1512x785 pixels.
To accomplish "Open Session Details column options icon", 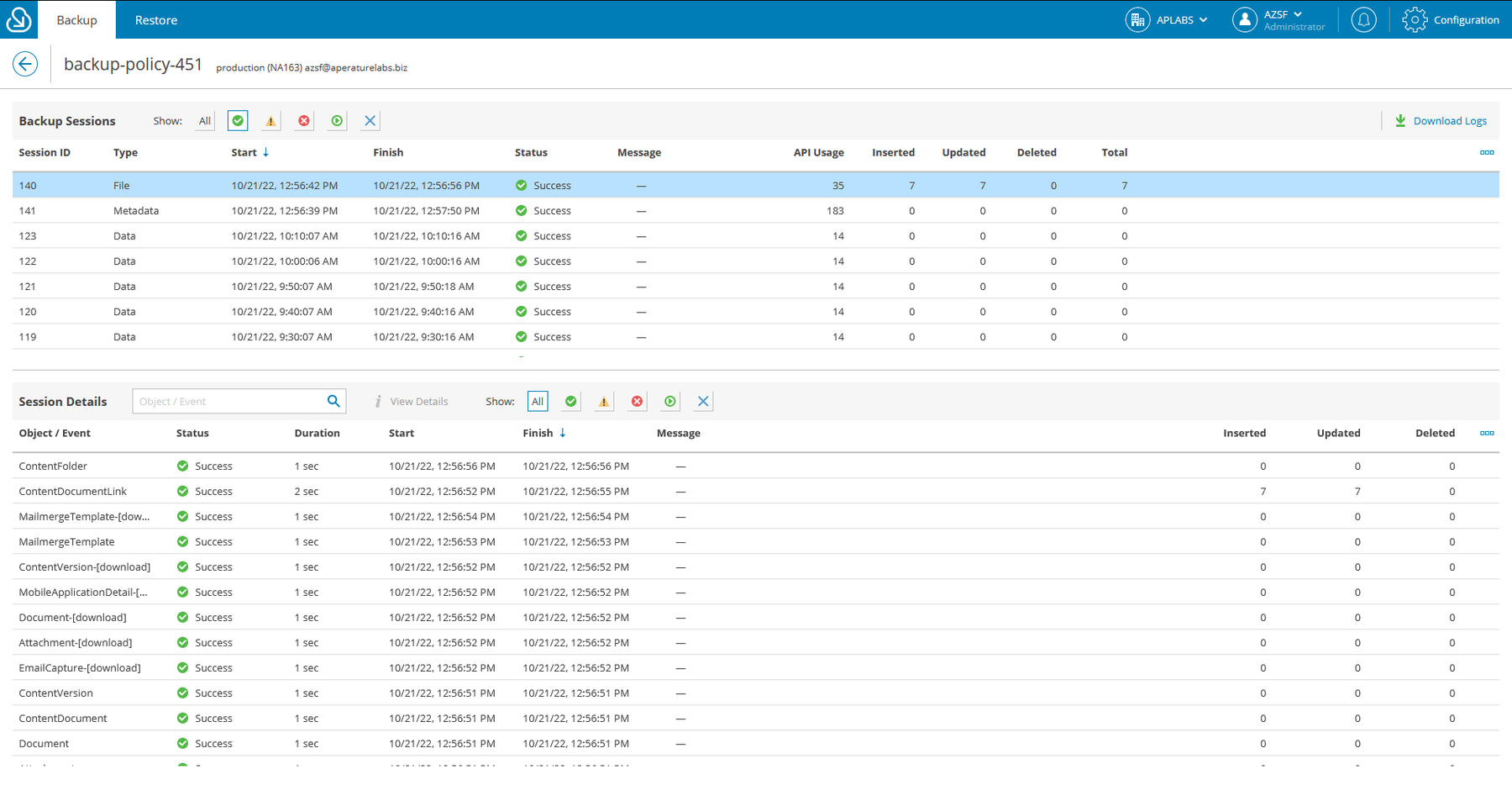I will point(1486,433).
